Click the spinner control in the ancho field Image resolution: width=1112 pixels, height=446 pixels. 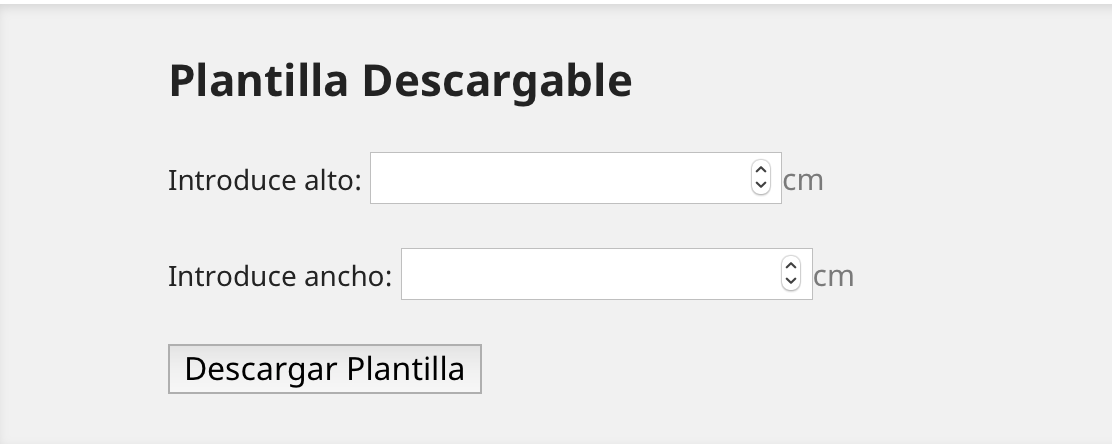[791, 274]
